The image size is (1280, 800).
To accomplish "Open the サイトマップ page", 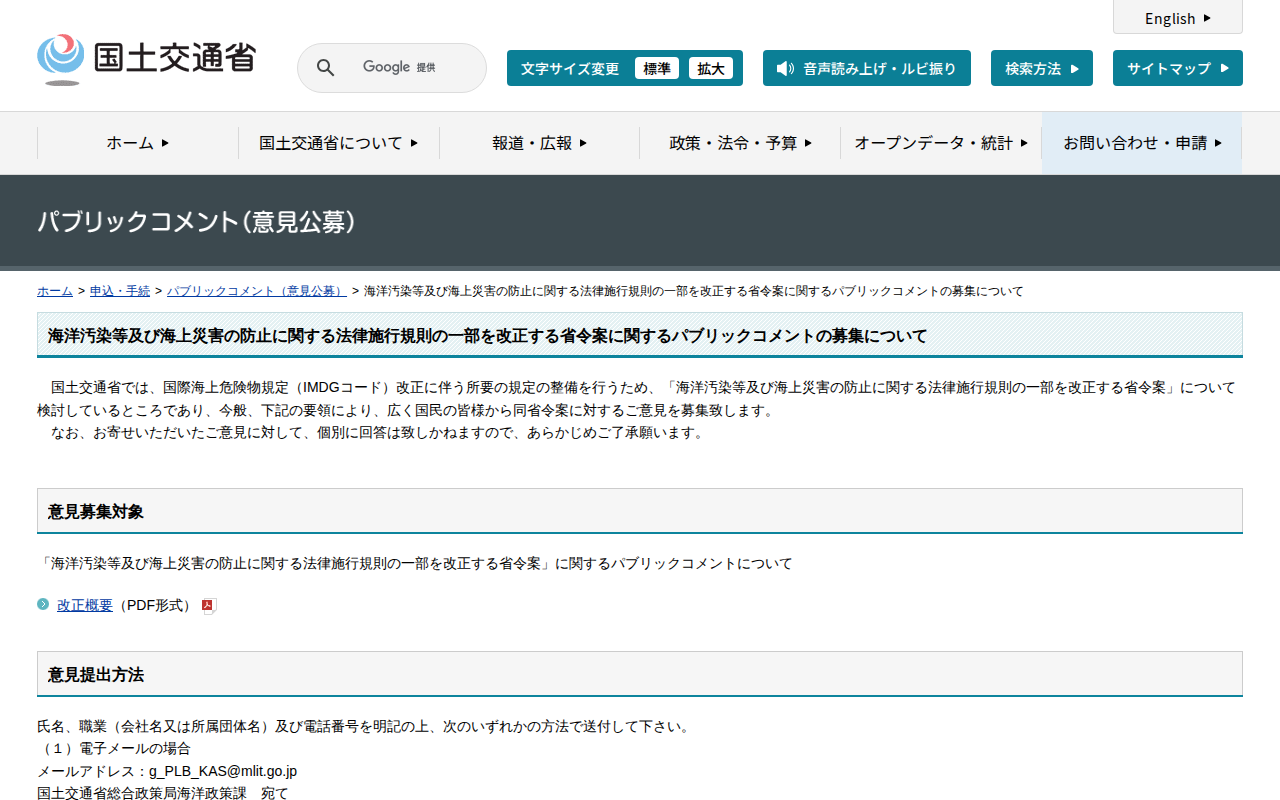I will (x=1178, y=68).
